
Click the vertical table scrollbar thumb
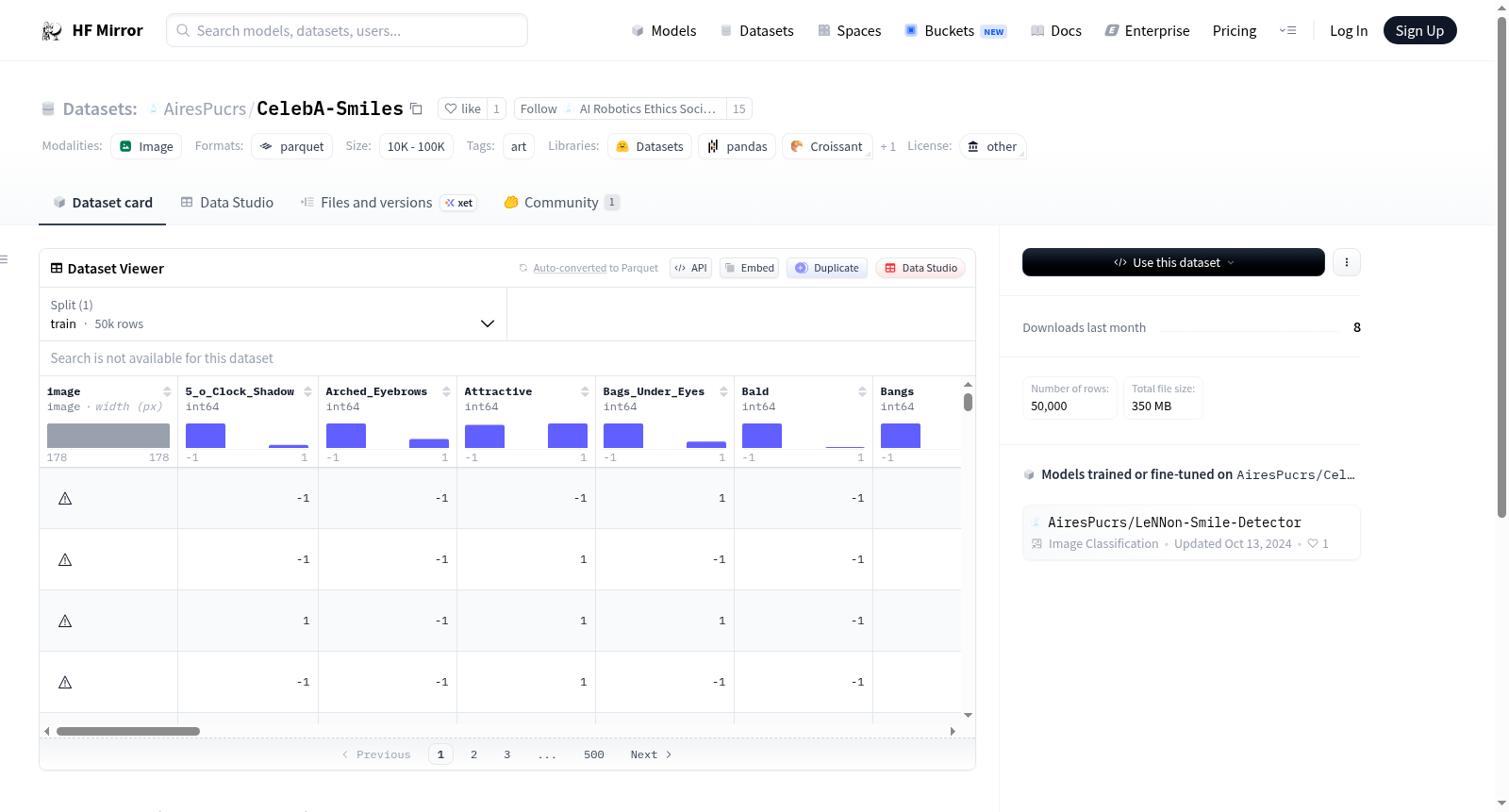[968, 402]
